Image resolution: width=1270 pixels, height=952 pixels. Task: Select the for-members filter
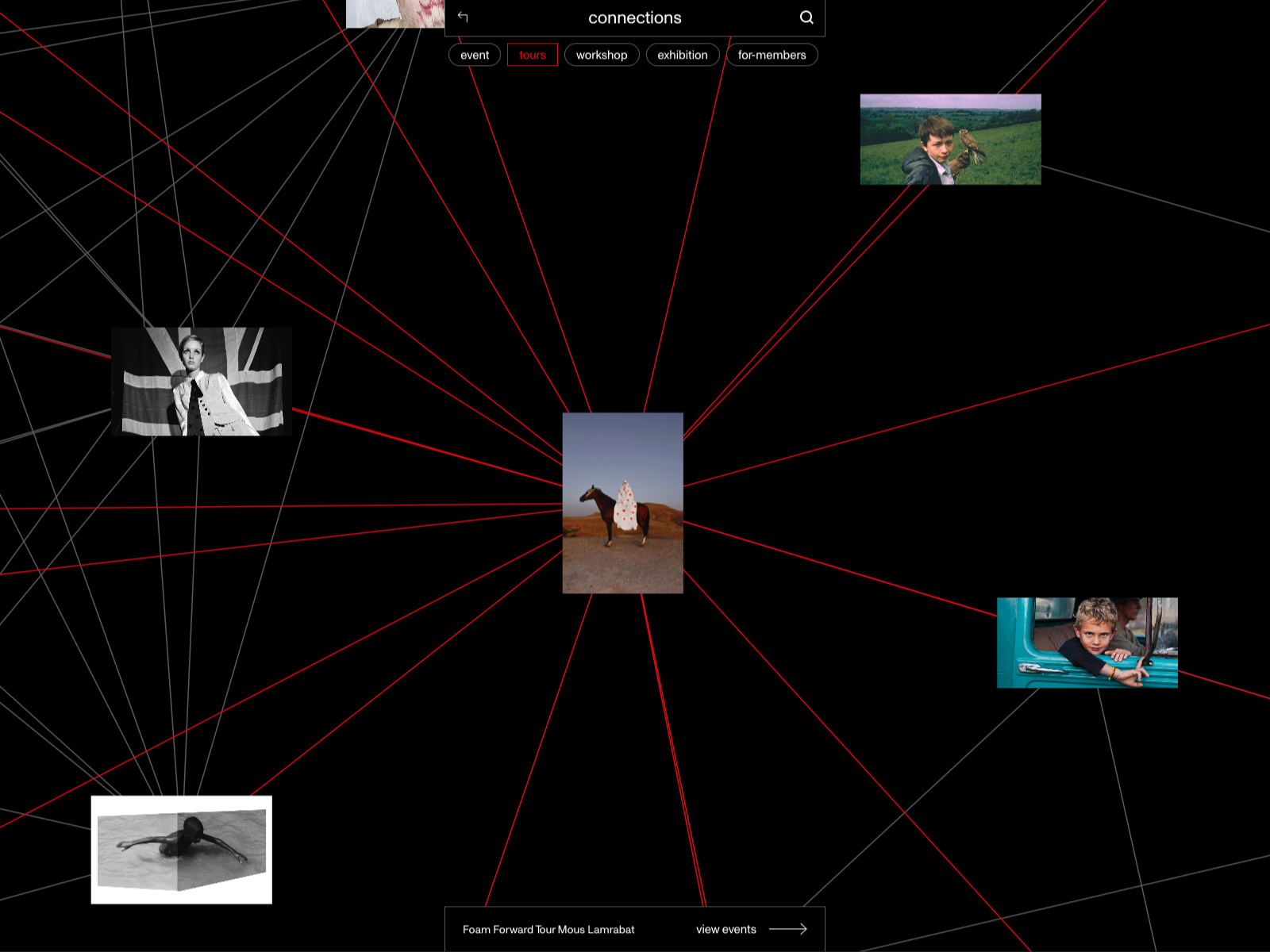(x=772, y=55)
